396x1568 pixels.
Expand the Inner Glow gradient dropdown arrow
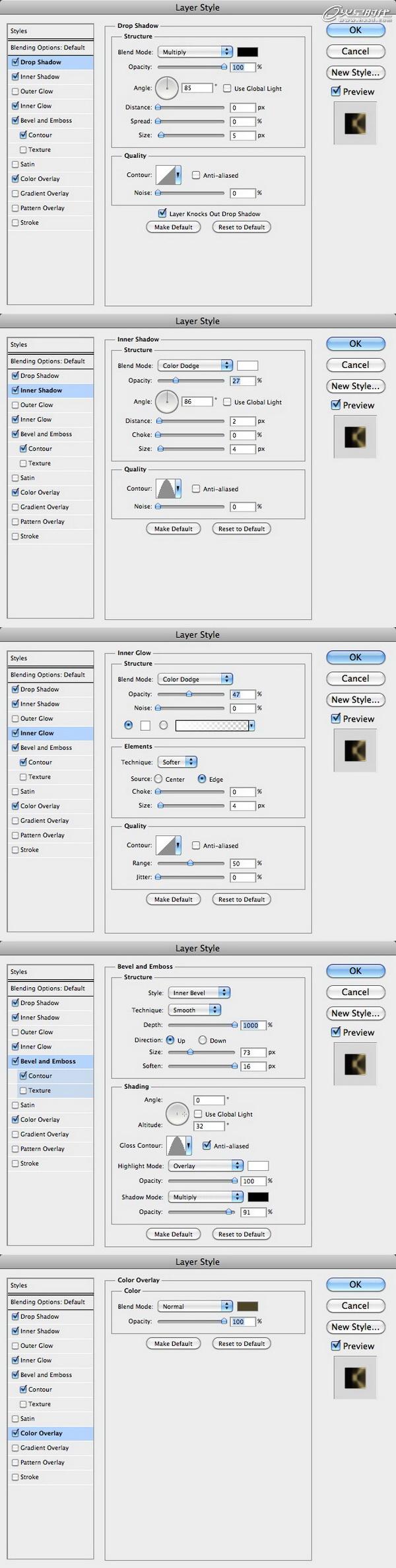[252, 726]
